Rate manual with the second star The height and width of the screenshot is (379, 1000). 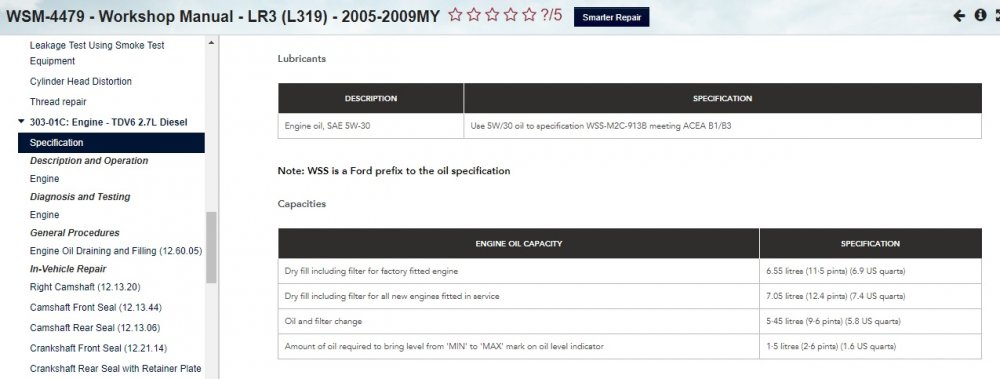[x=473, y=15]
